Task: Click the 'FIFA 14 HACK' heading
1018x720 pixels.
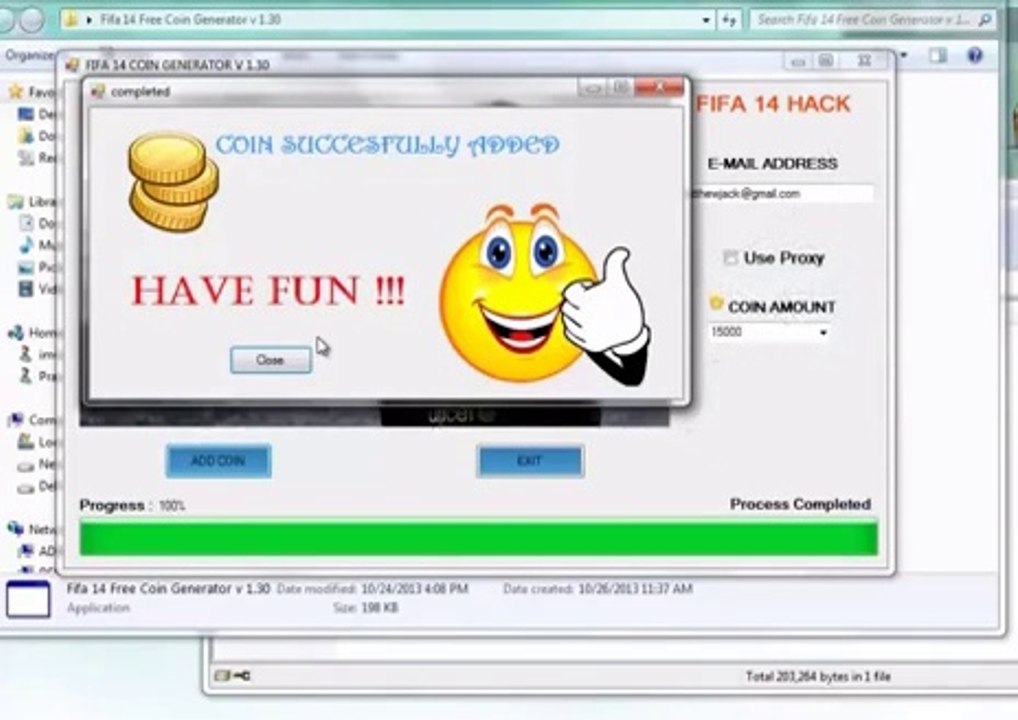Action: coord(773,104)
